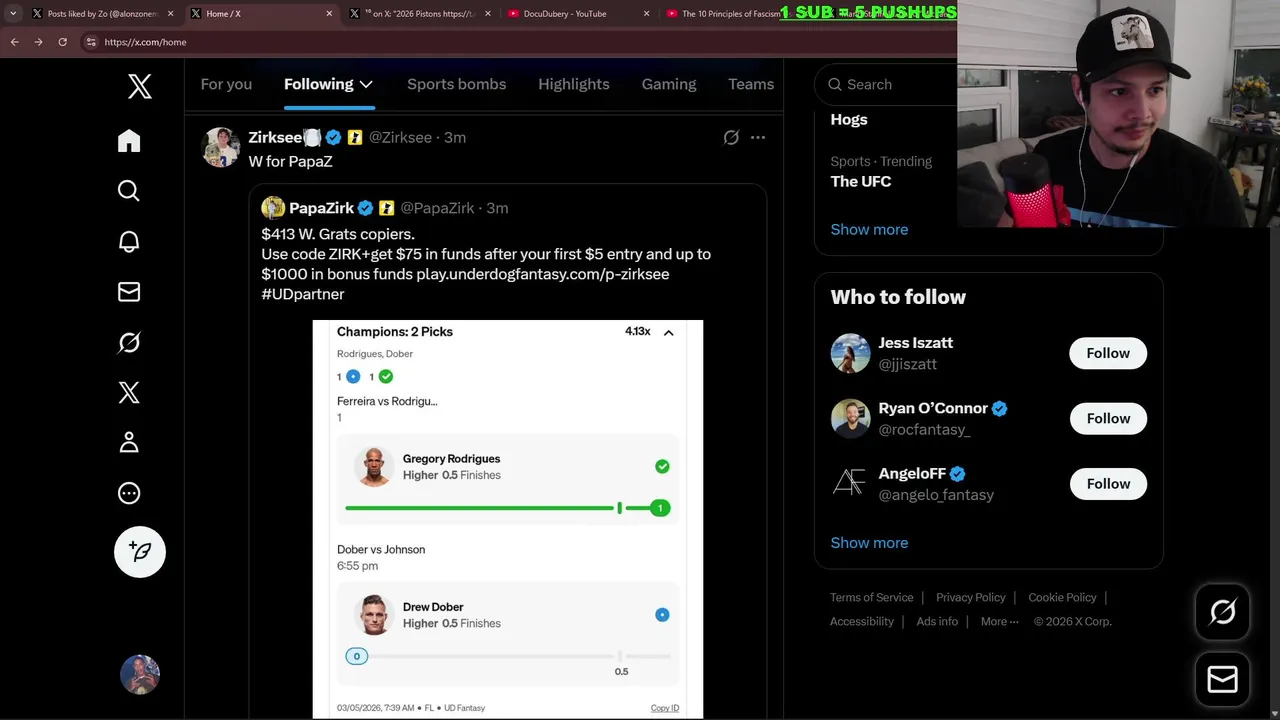Click Gregory Rodrigues green progress bar
Screen dimensions: 1280x720
coord(508,508)
